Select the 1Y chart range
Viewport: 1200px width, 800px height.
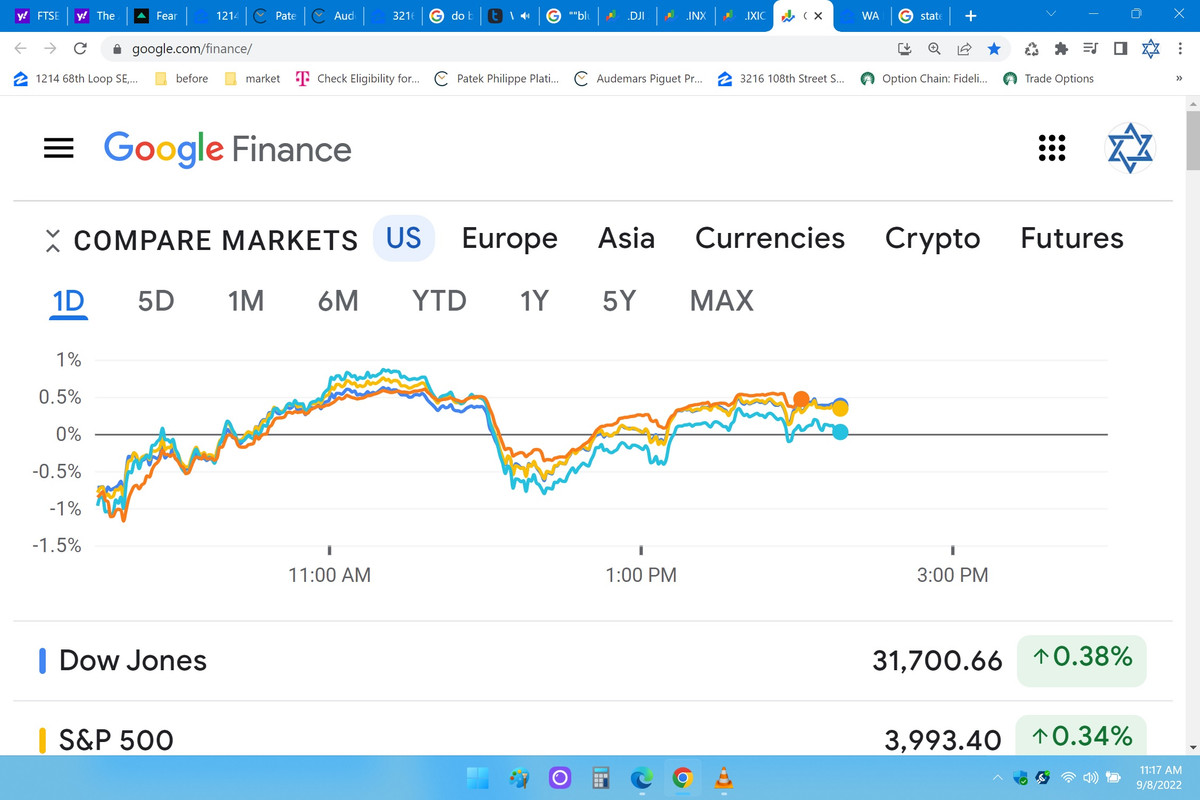[x=534, y=300]
